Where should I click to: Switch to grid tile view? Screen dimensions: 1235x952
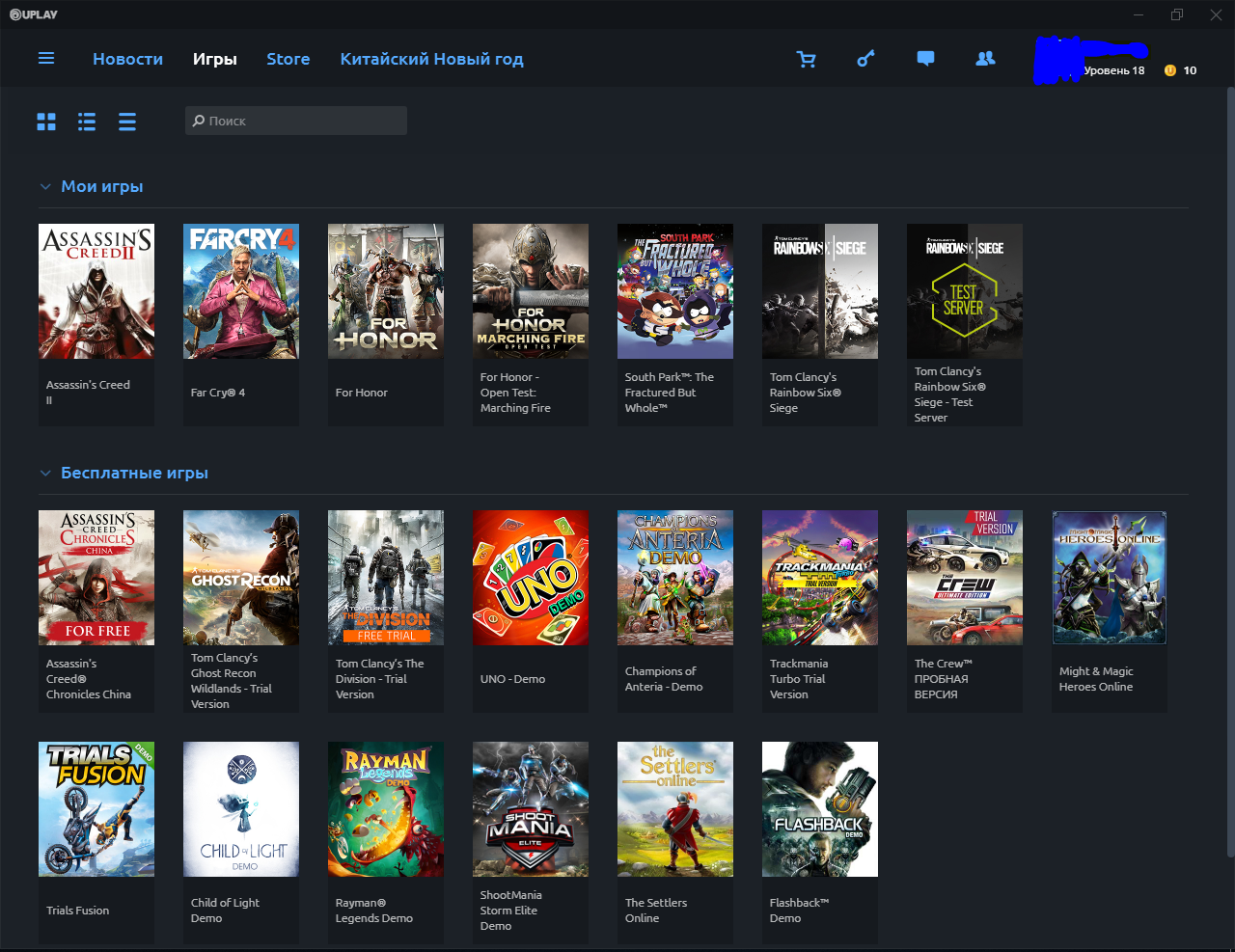(x=46, y=122)
